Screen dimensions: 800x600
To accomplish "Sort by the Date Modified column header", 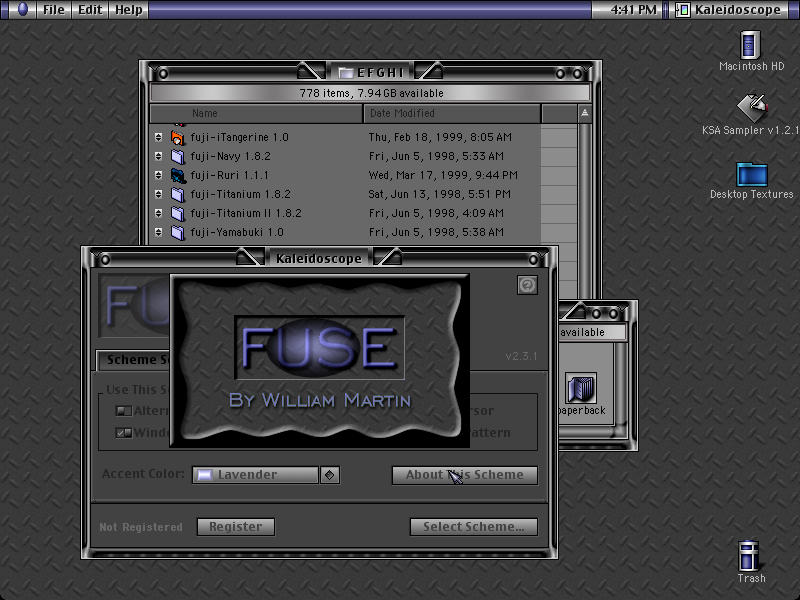I will point(452,113).
